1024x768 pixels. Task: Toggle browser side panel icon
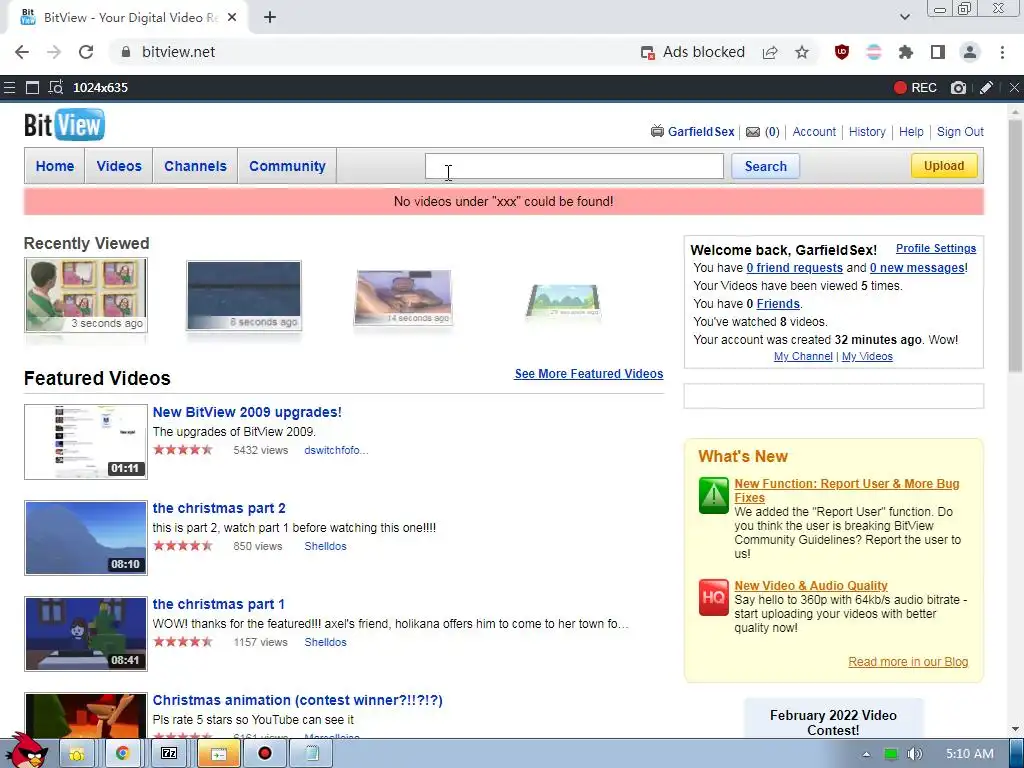938,52
